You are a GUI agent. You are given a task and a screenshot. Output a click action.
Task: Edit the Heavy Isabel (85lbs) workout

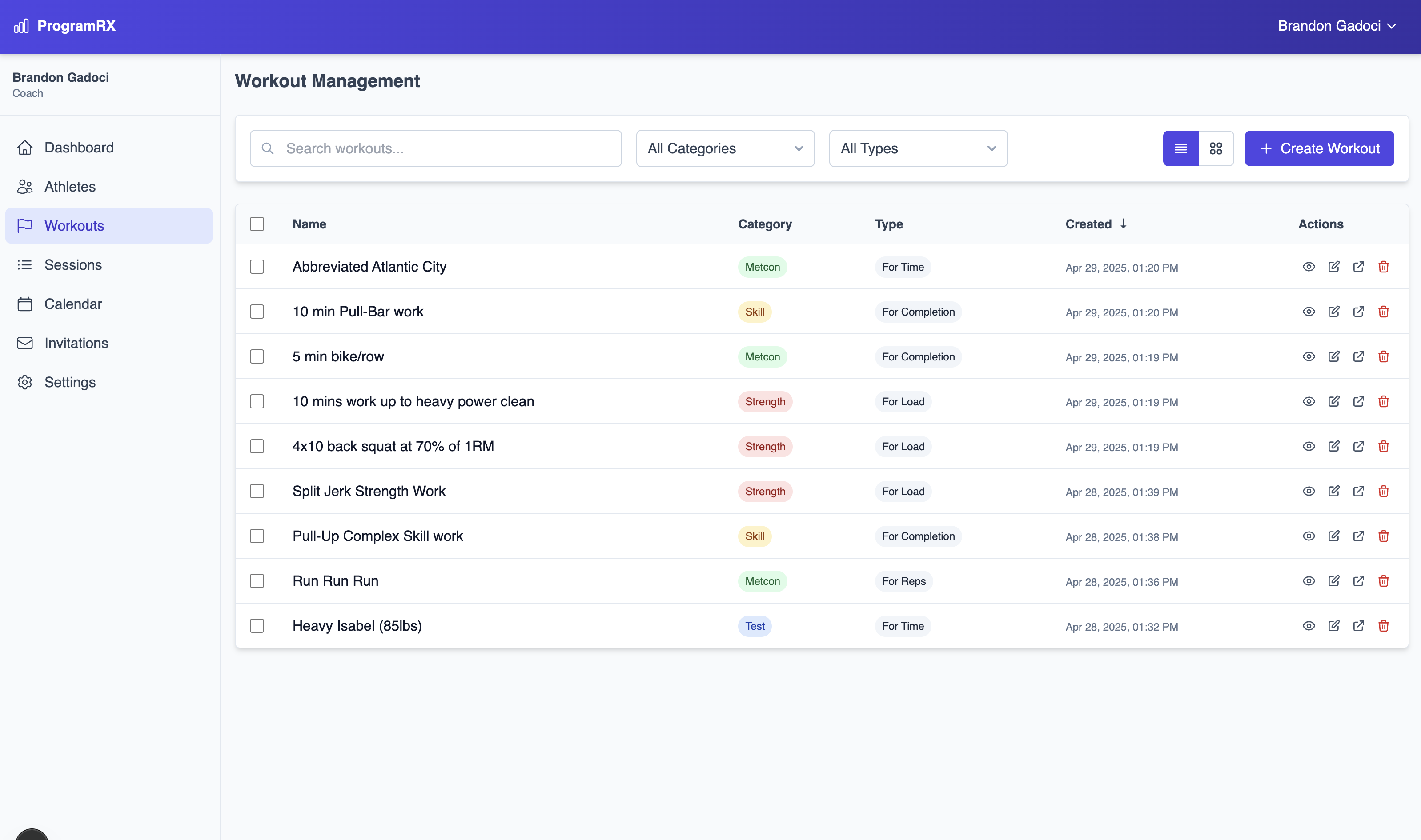pyautogui.click(x=1333, y=625)
